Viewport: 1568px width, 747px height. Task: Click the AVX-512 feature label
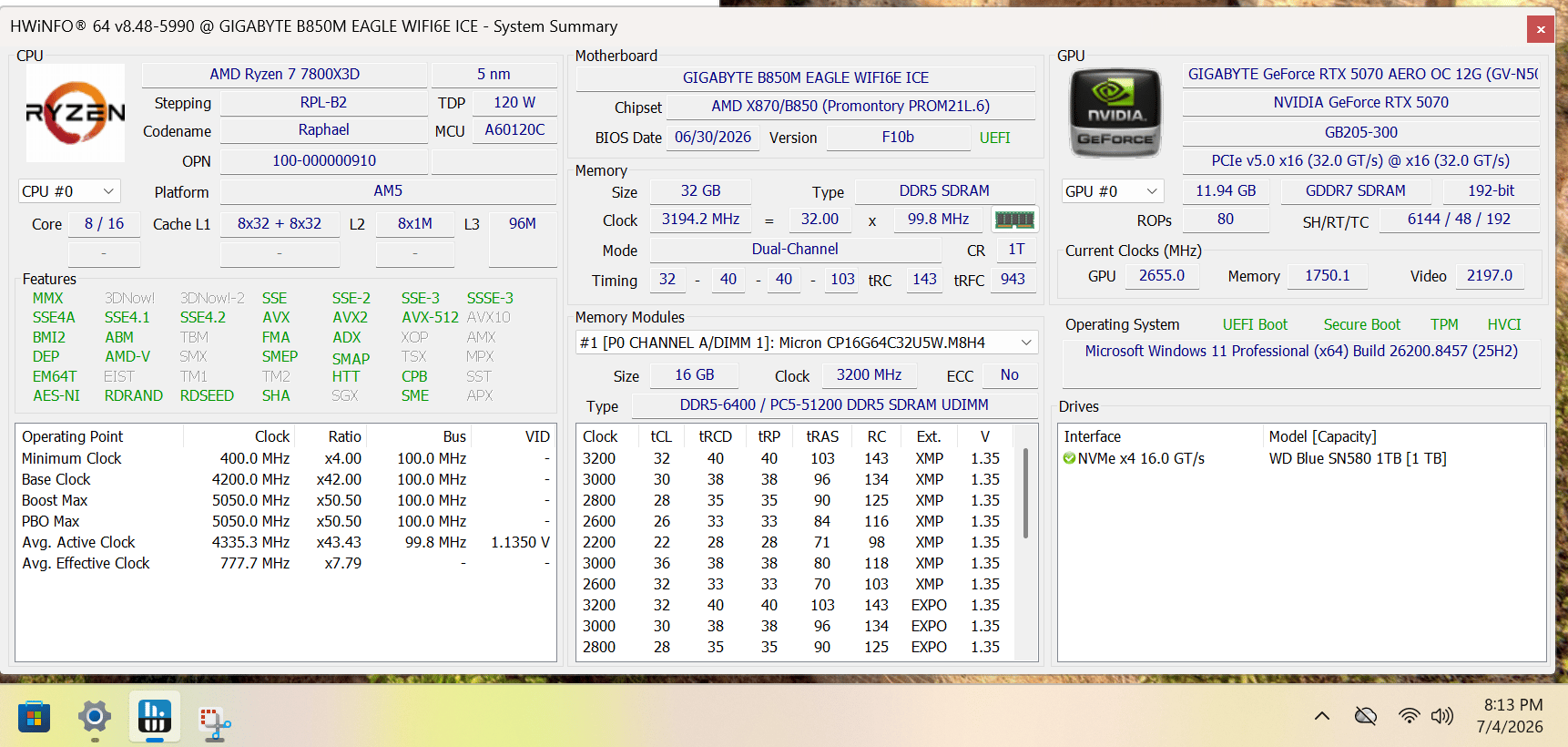tap(430, 317)
